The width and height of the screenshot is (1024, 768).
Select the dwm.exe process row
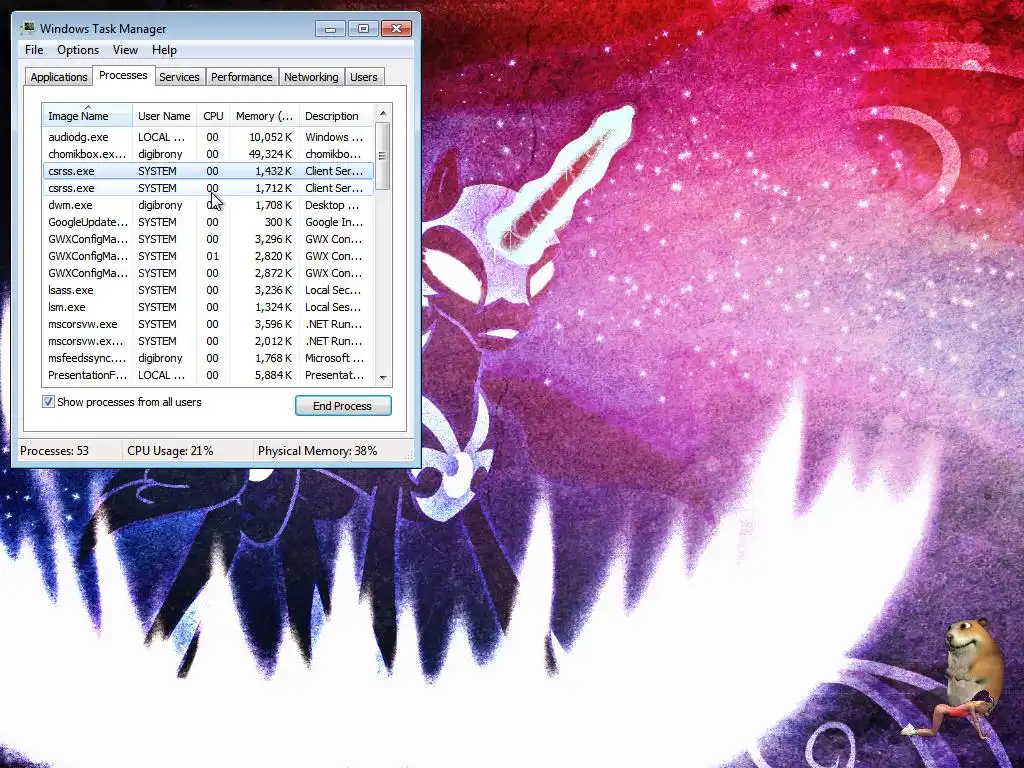click(x=208, y=205)
